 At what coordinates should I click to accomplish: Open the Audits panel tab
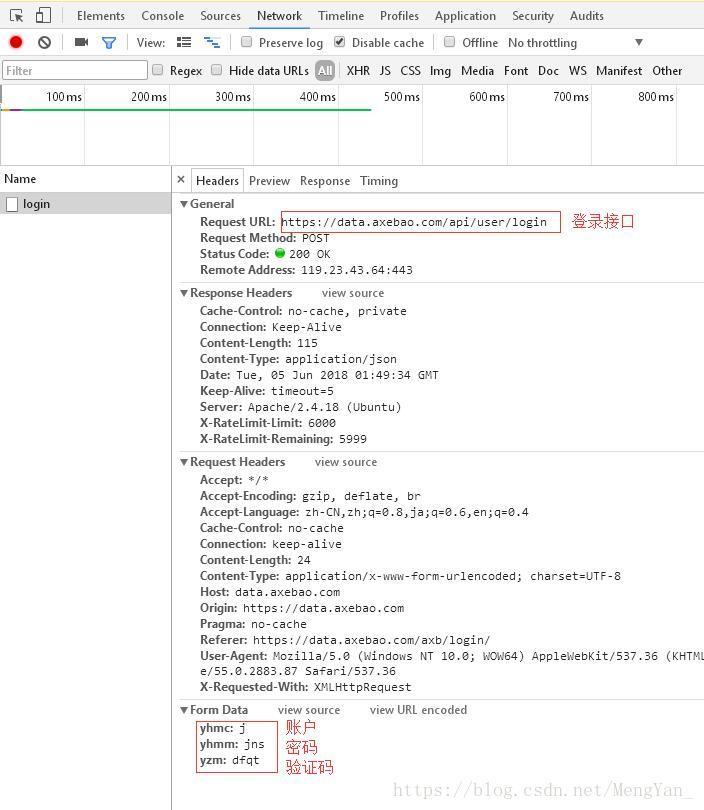tap(587, 16)
